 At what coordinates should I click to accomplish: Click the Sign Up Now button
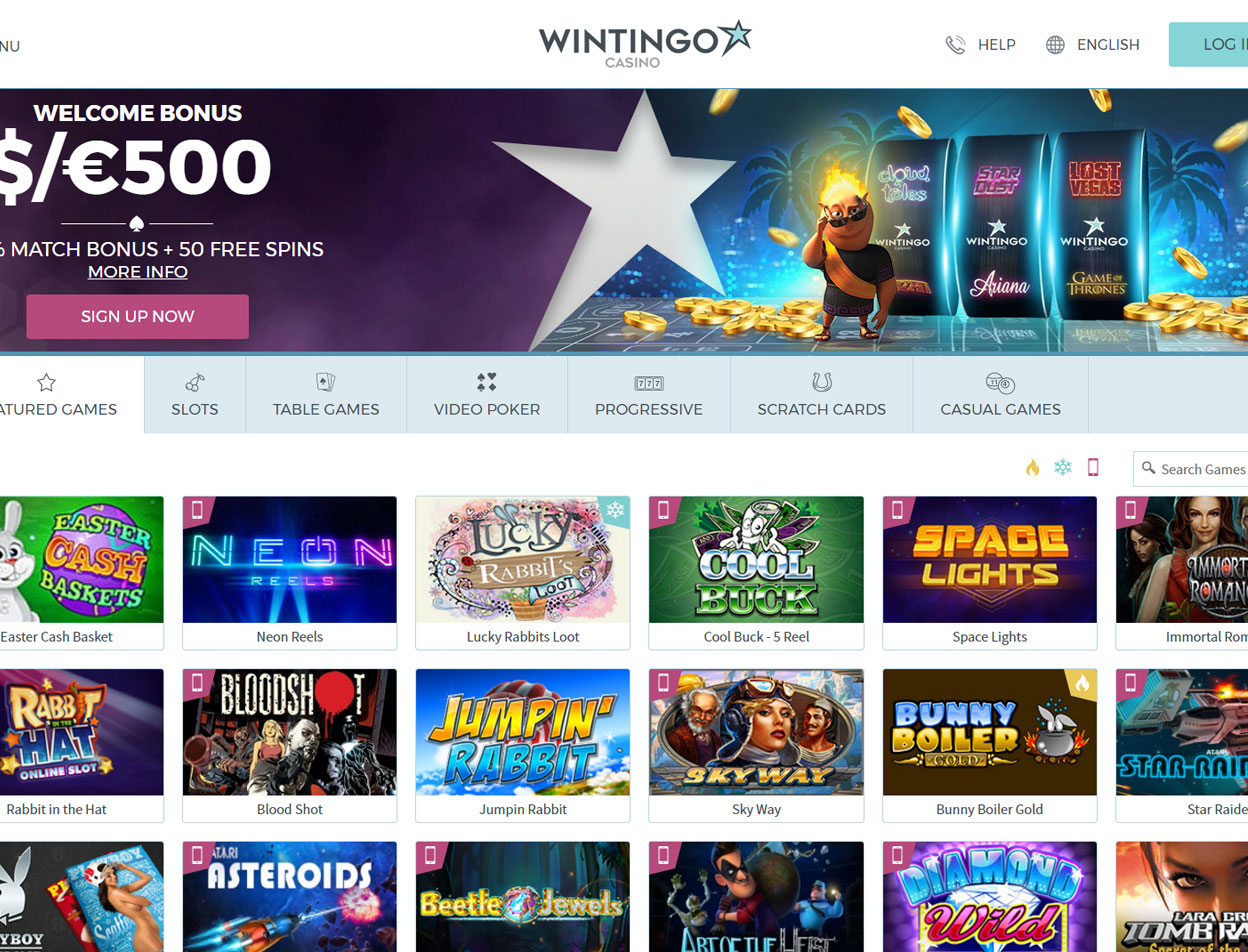click(137, 316)
